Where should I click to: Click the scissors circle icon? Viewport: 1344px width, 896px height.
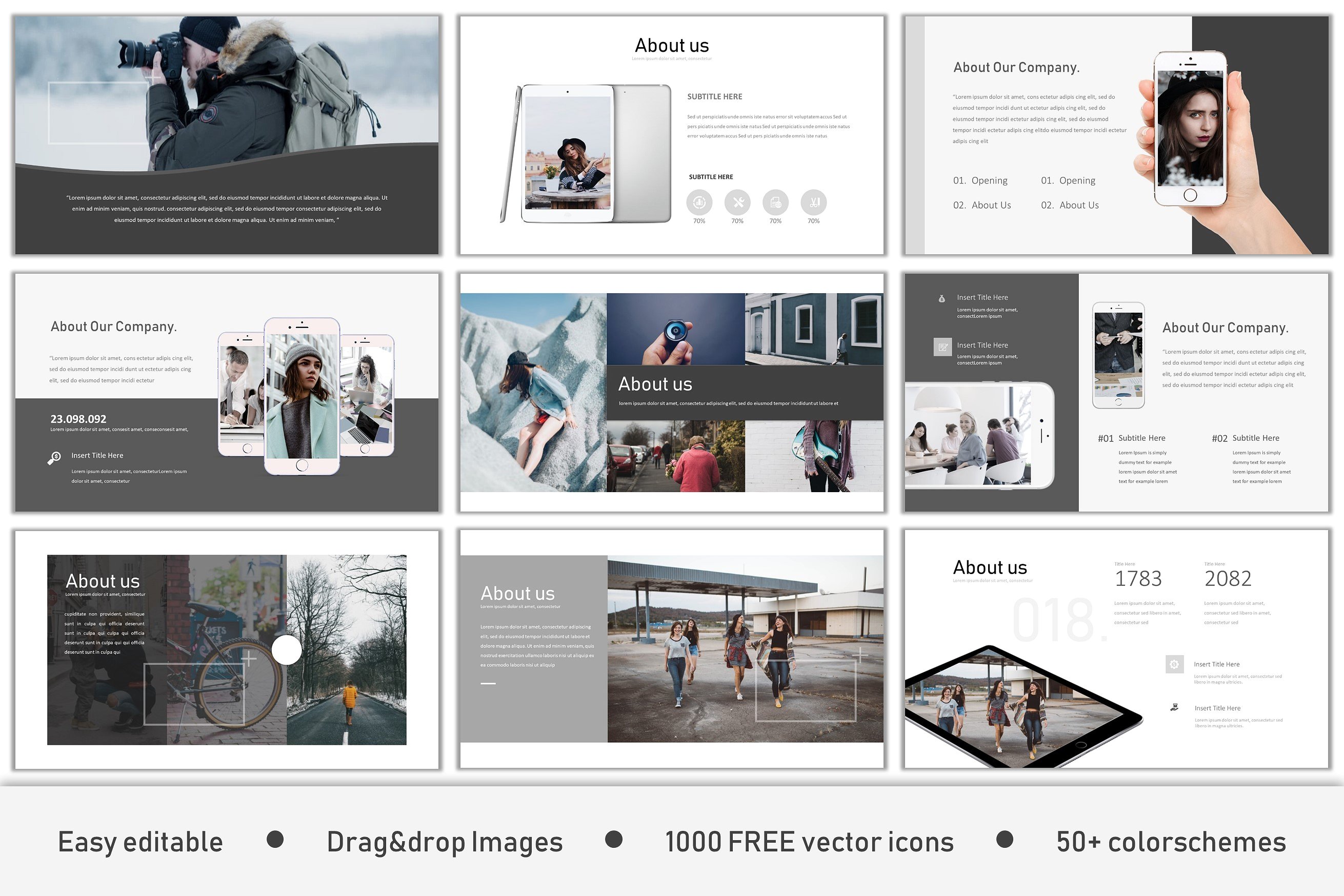pos(813,202)
